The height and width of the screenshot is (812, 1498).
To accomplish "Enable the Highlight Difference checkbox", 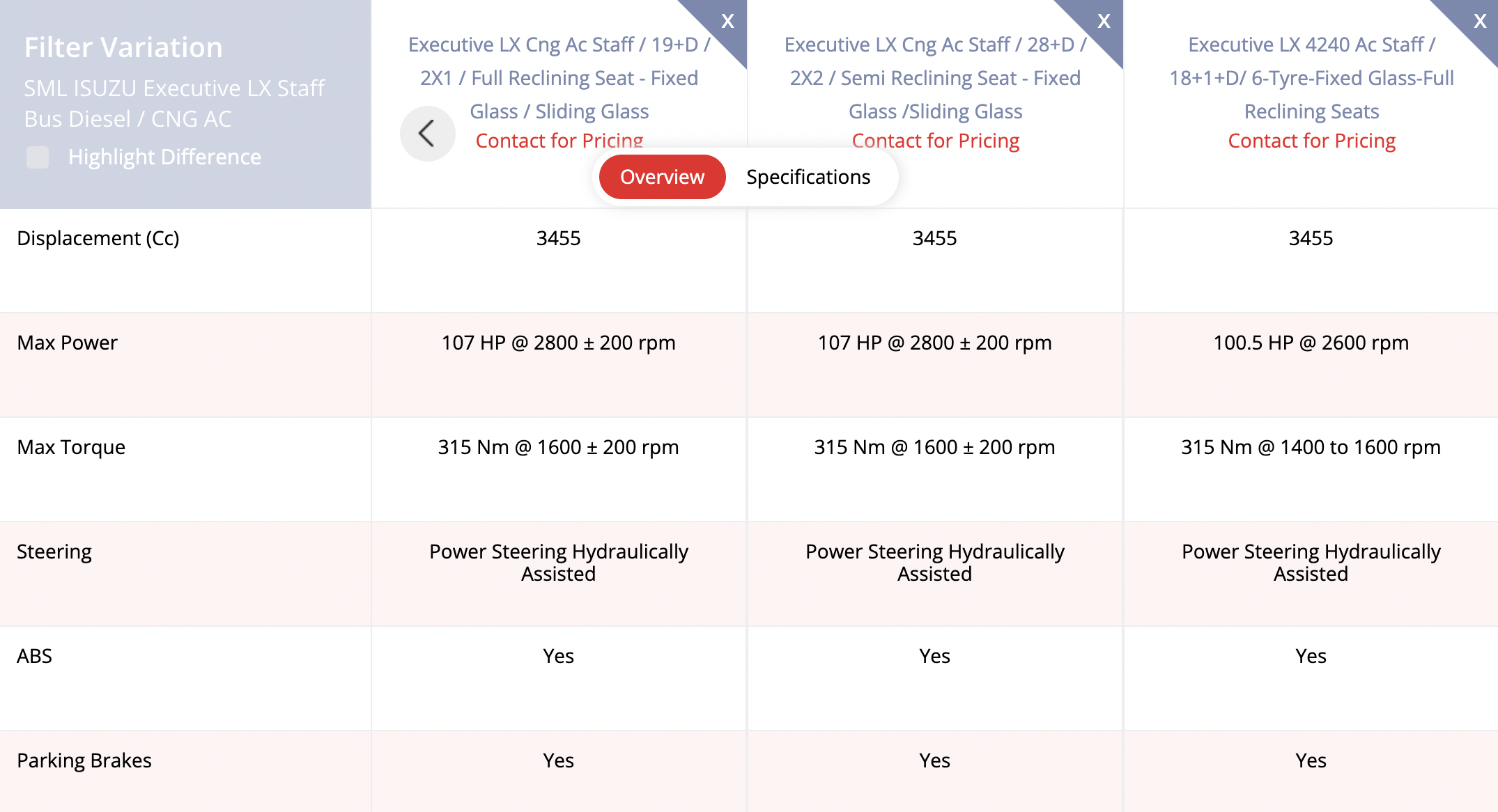I will point(38,157).
